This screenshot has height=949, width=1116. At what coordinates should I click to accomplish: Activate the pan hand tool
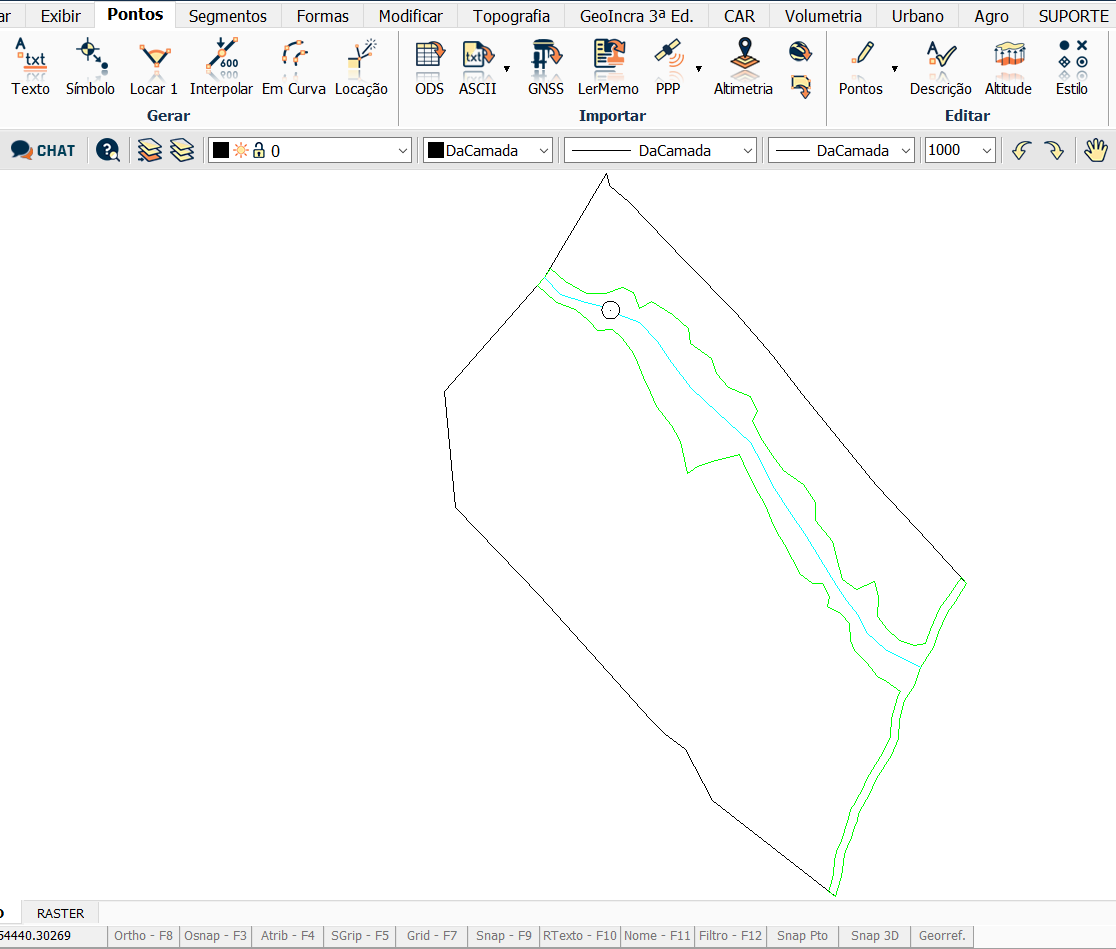1096,150
